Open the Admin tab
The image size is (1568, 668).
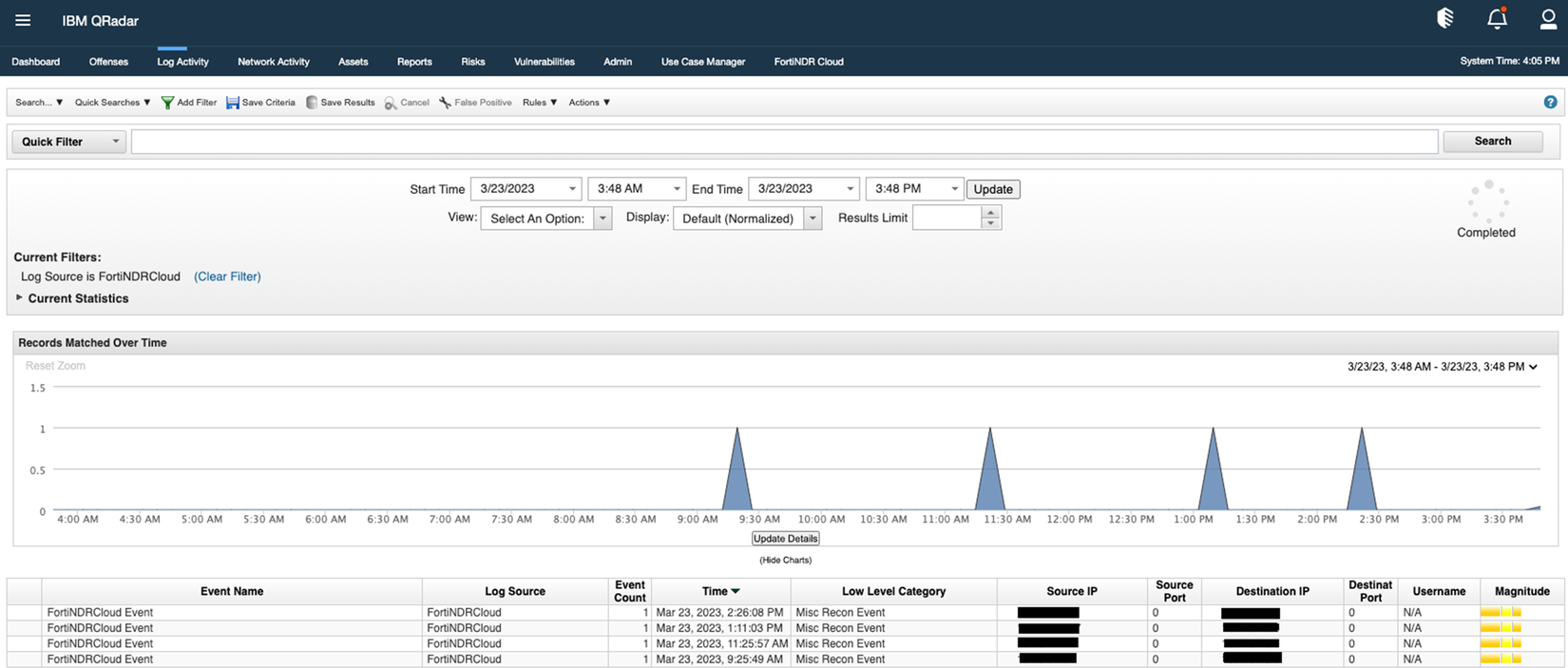pyautogui.click(x=618, y=62)
